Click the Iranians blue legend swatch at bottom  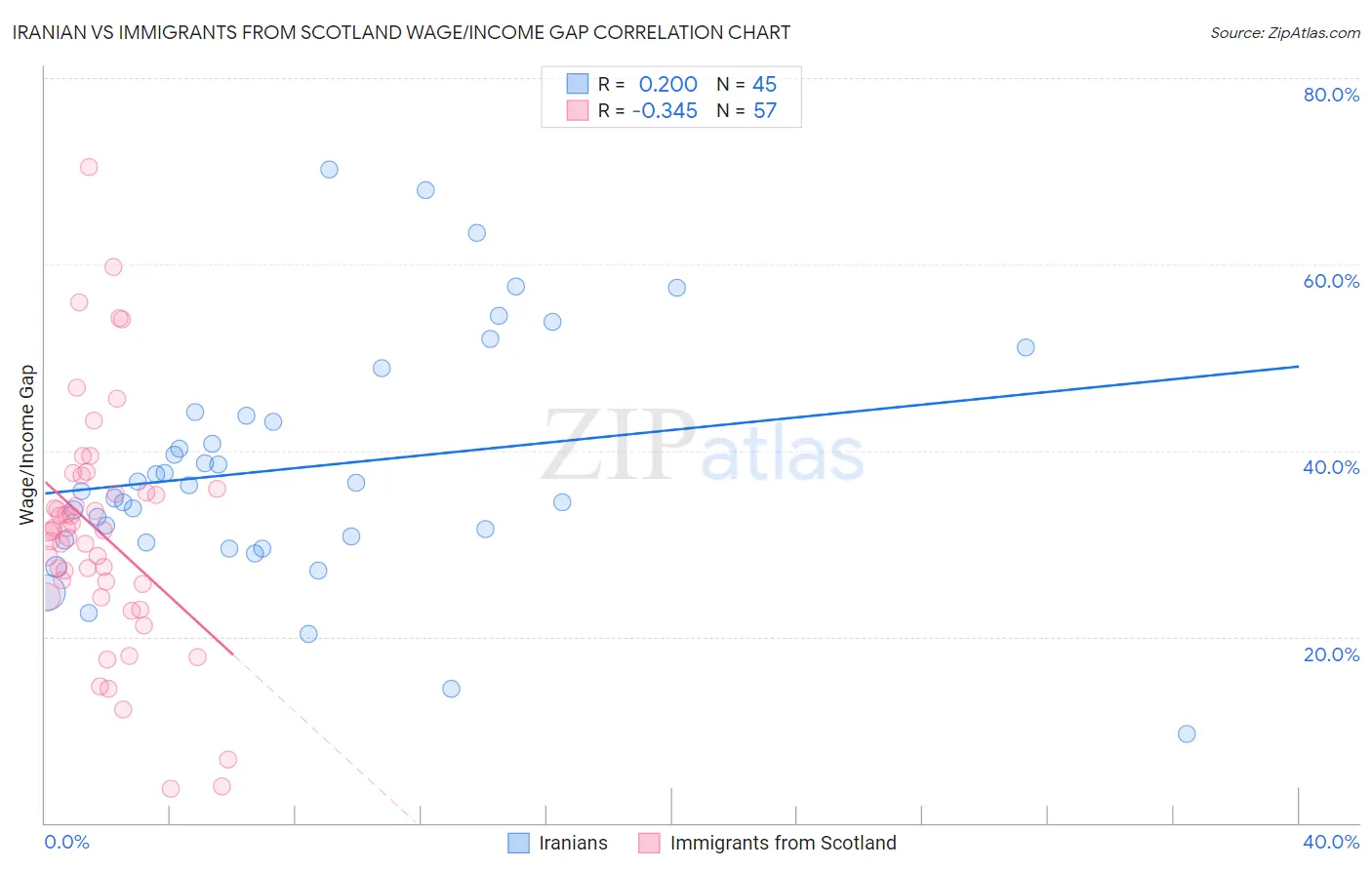pos(518,843)
